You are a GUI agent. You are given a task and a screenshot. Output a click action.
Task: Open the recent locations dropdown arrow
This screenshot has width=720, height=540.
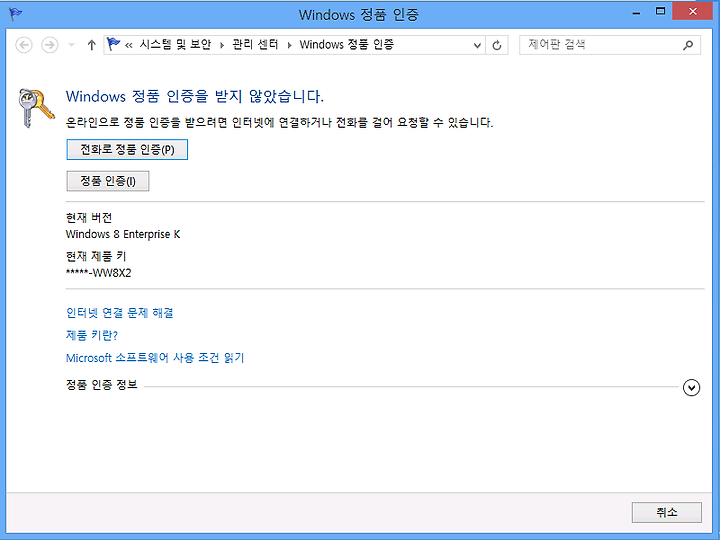click(x=71, y=45)
